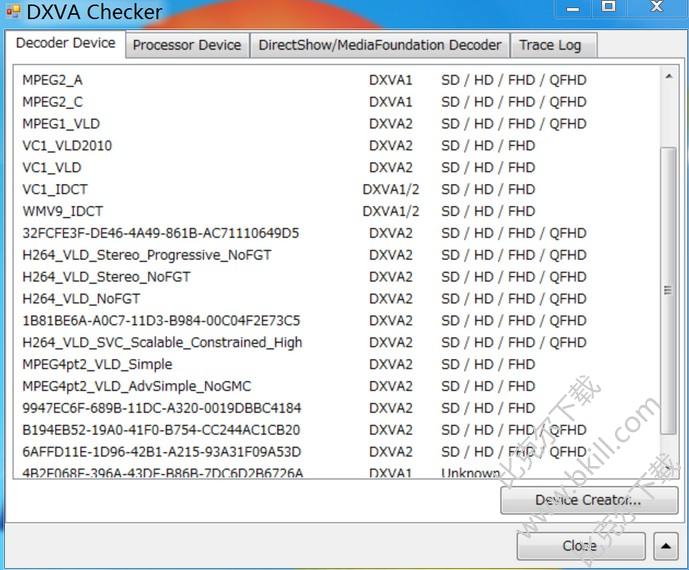Image resolution: width=689 pixels, height=570 pixels.
Task: Select the B194EB52-19A0-41F0-B754-CC244AC1CB20 row
Action: [337, 430]
